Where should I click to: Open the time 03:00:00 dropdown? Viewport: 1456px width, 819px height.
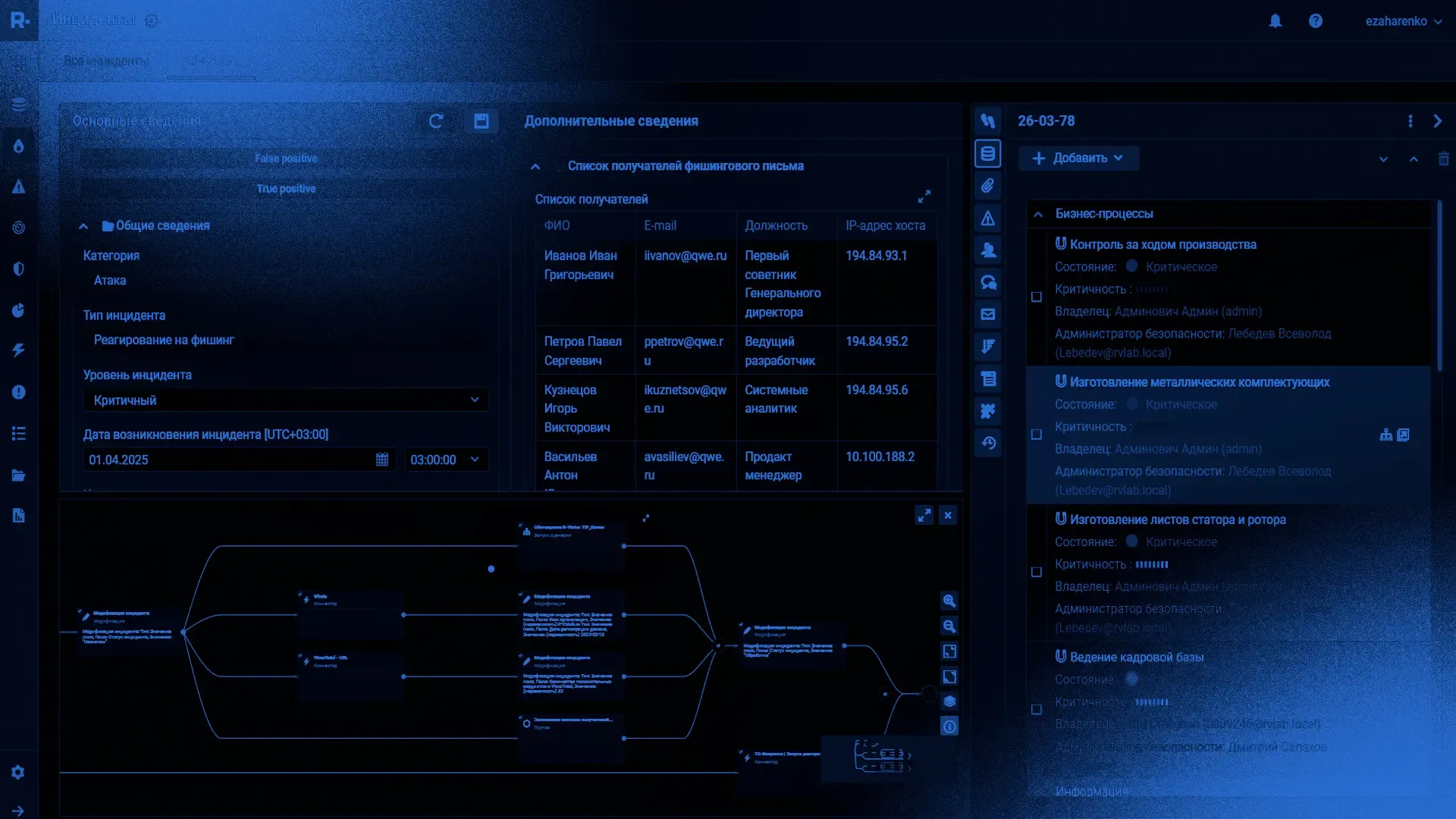pyautogui.click(x=446, y=460)
